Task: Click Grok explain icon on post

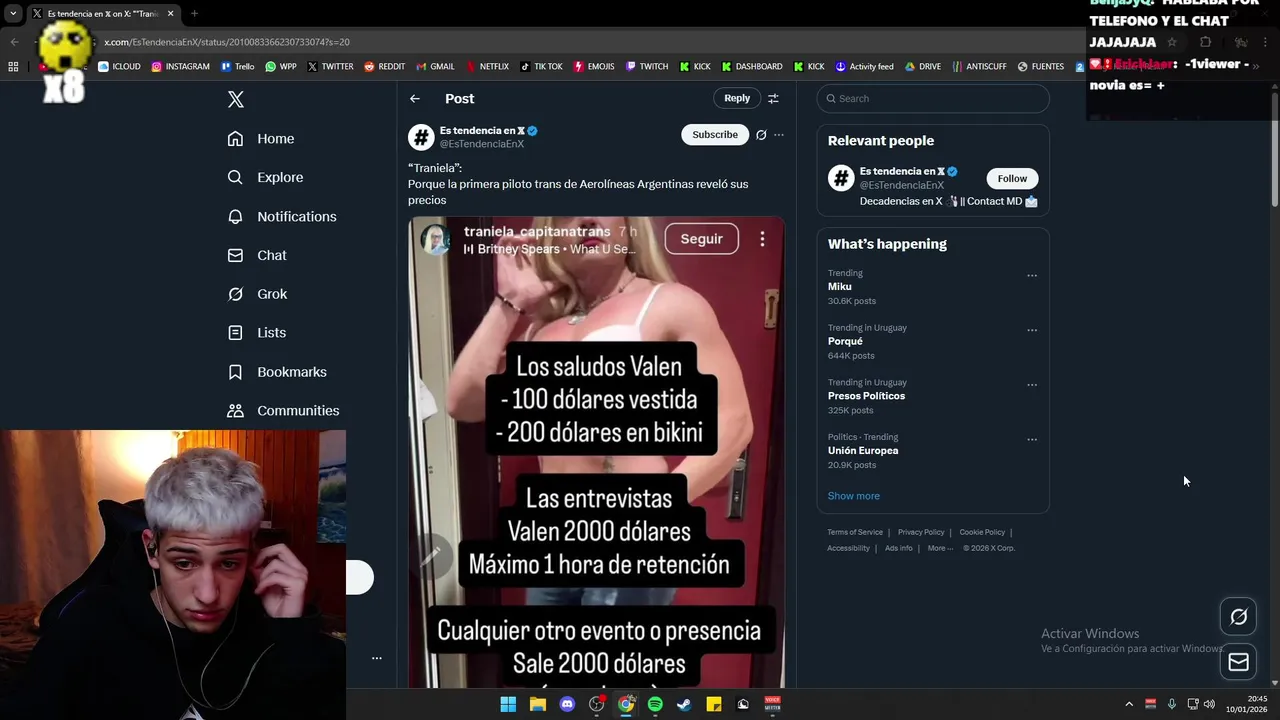Action: tap(761, 135)
